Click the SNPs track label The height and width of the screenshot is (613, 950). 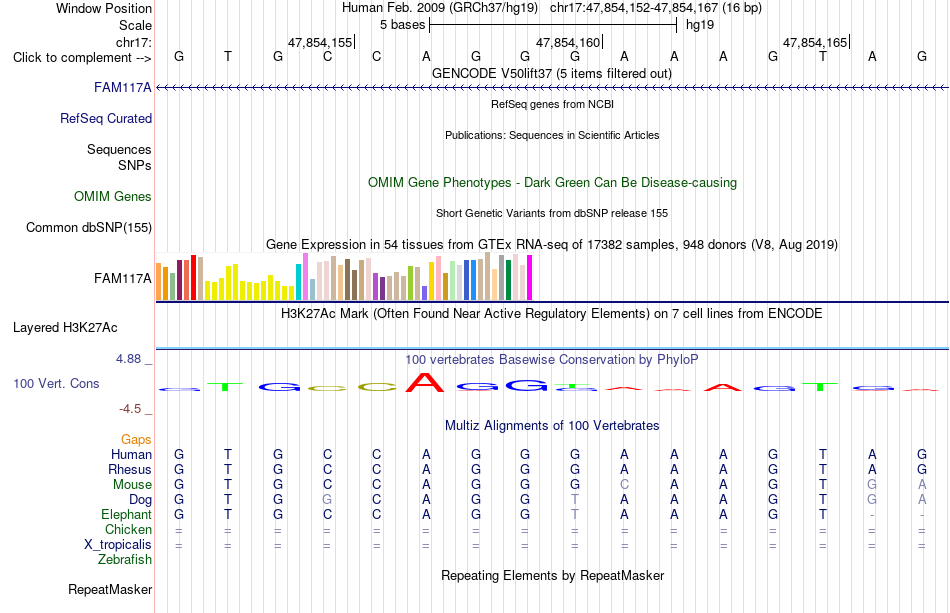(x=135, y=165)
